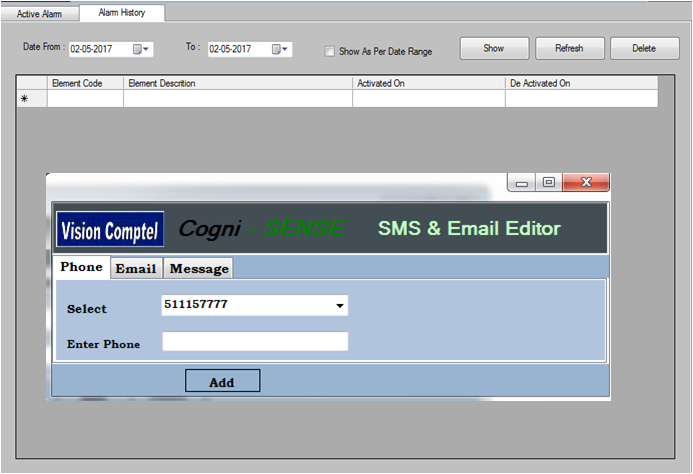Viewport: 693px width, 474px height.
Task: Click the calendar icon in Date From field
Action: 137,49
